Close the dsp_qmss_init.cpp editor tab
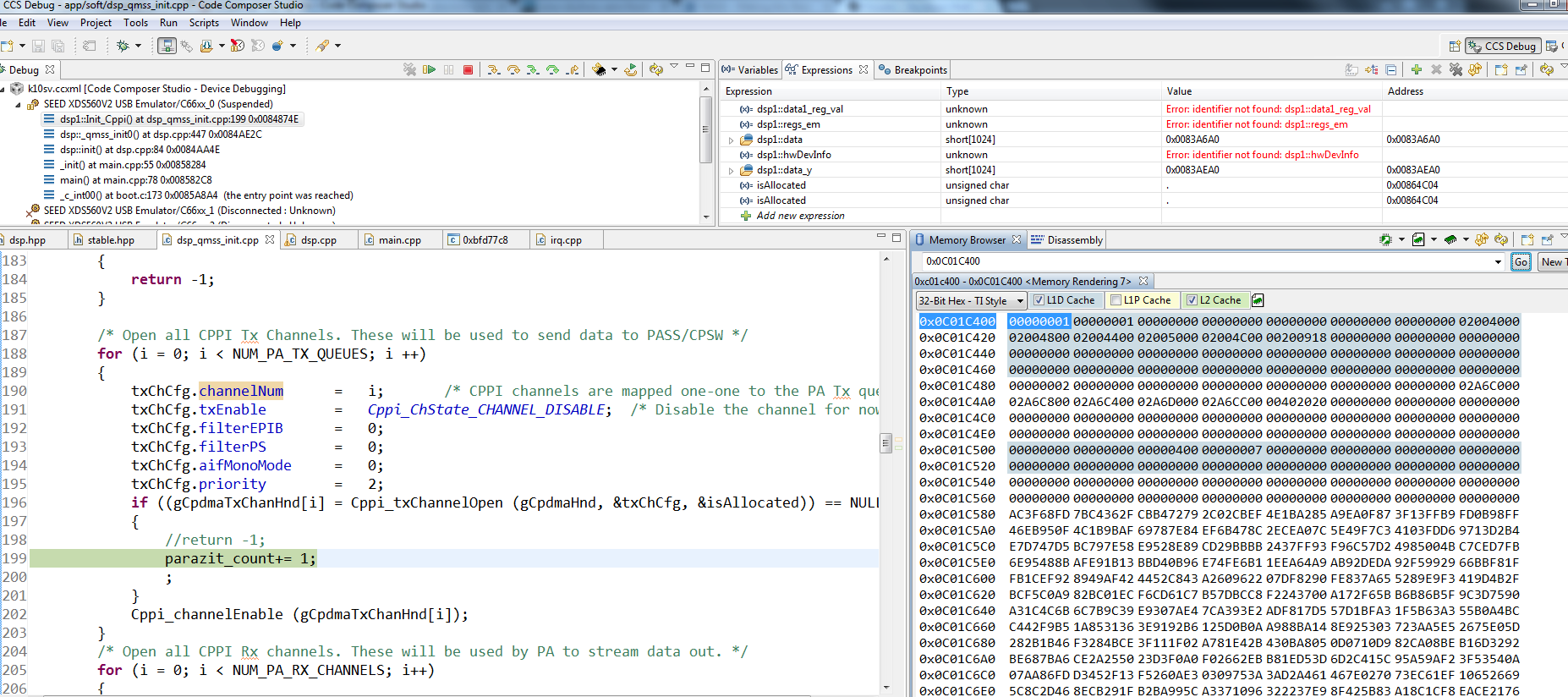Screen dimensions: 1568x697 (270, 240)
